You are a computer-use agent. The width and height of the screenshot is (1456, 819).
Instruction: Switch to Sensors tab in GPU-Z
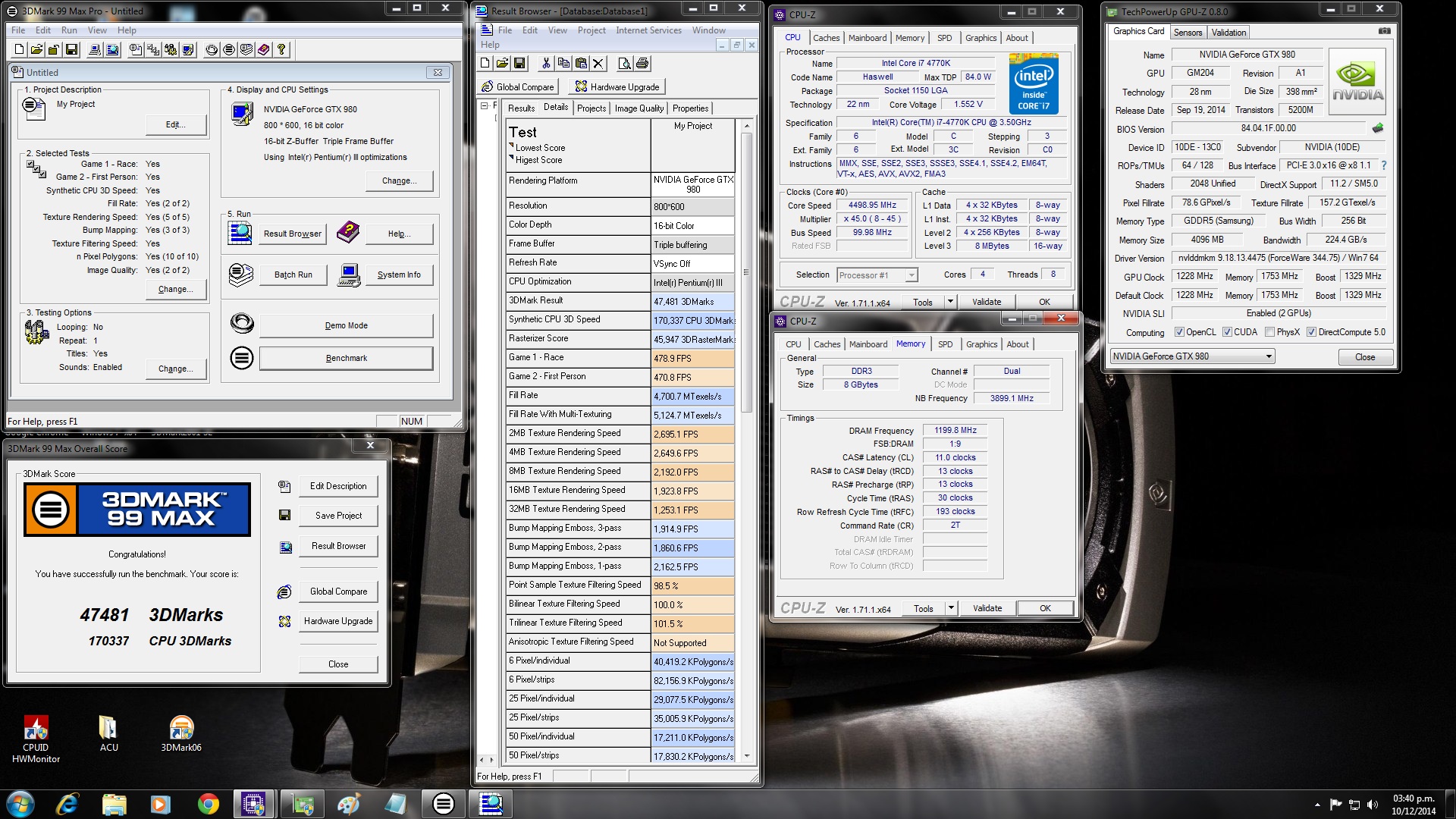point(1188,33)
